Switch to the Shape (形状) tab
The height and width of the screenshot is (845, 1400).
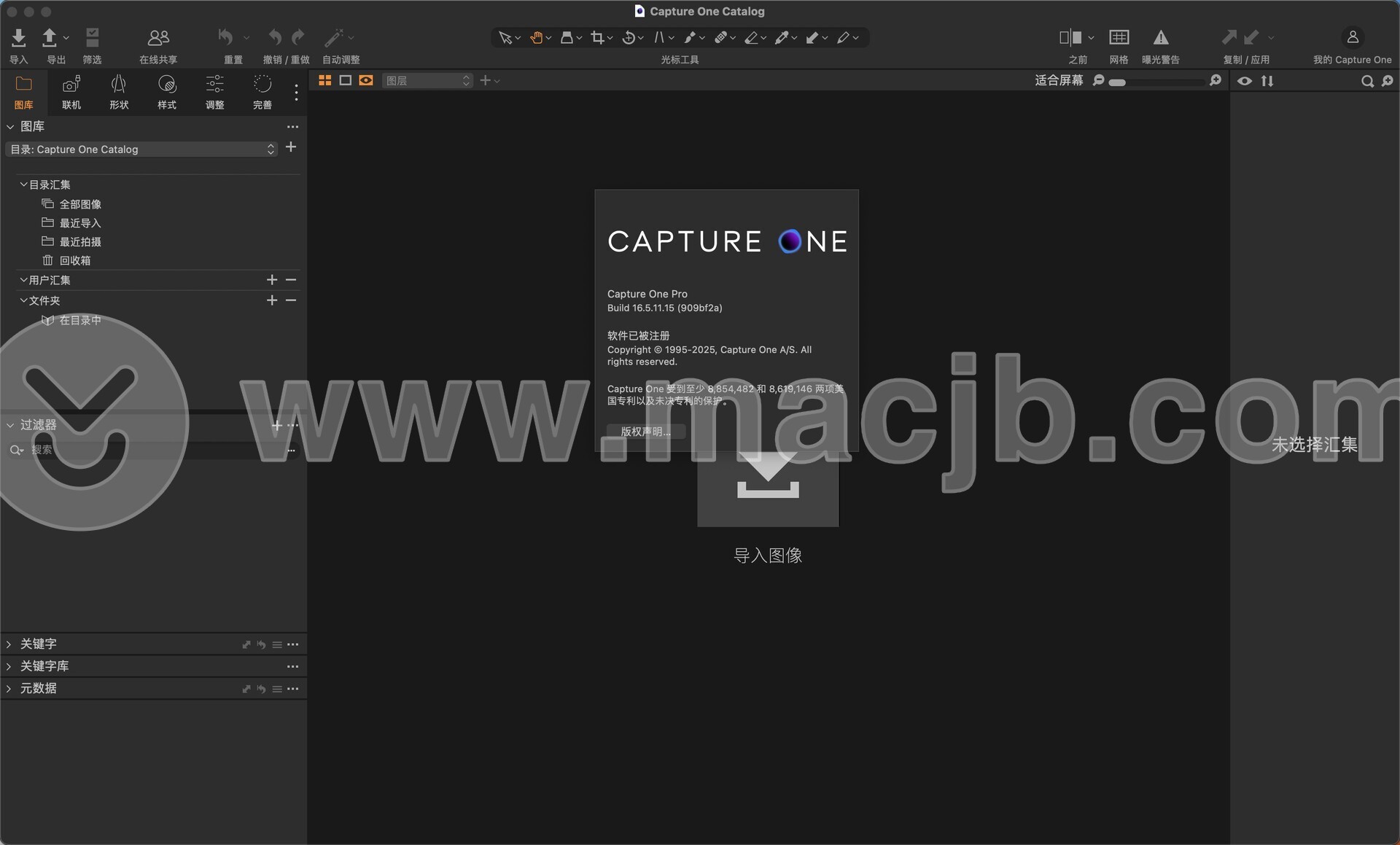[119, 92]
